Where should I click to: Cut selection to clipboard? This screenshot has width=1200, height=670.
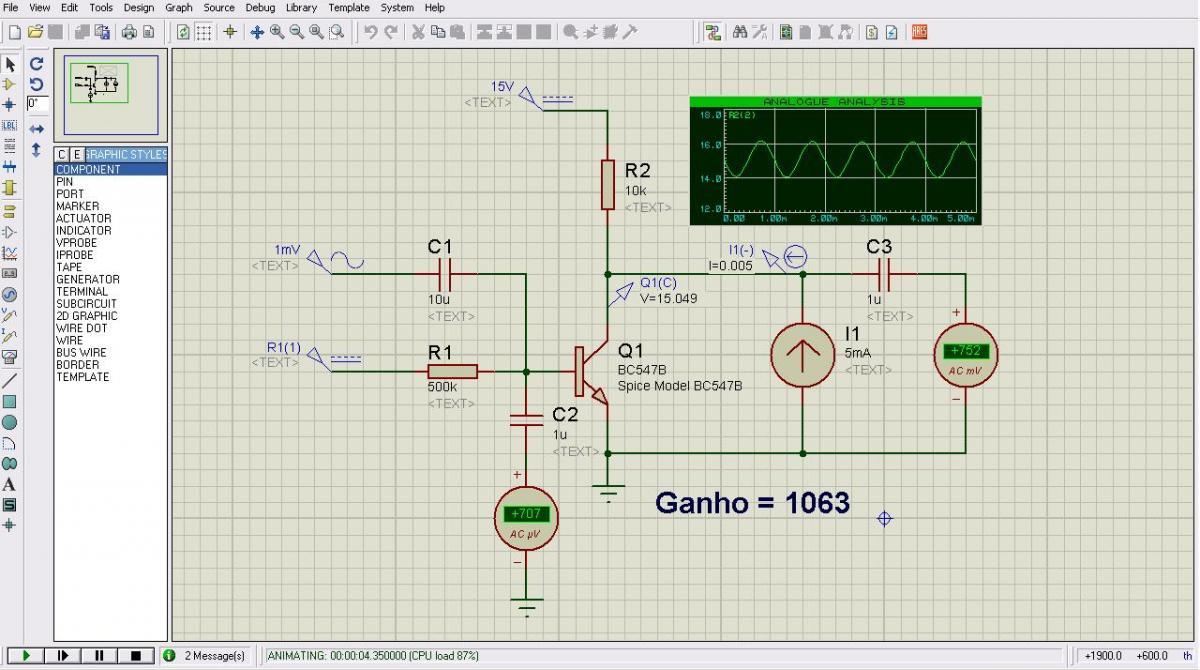[417, 32]
